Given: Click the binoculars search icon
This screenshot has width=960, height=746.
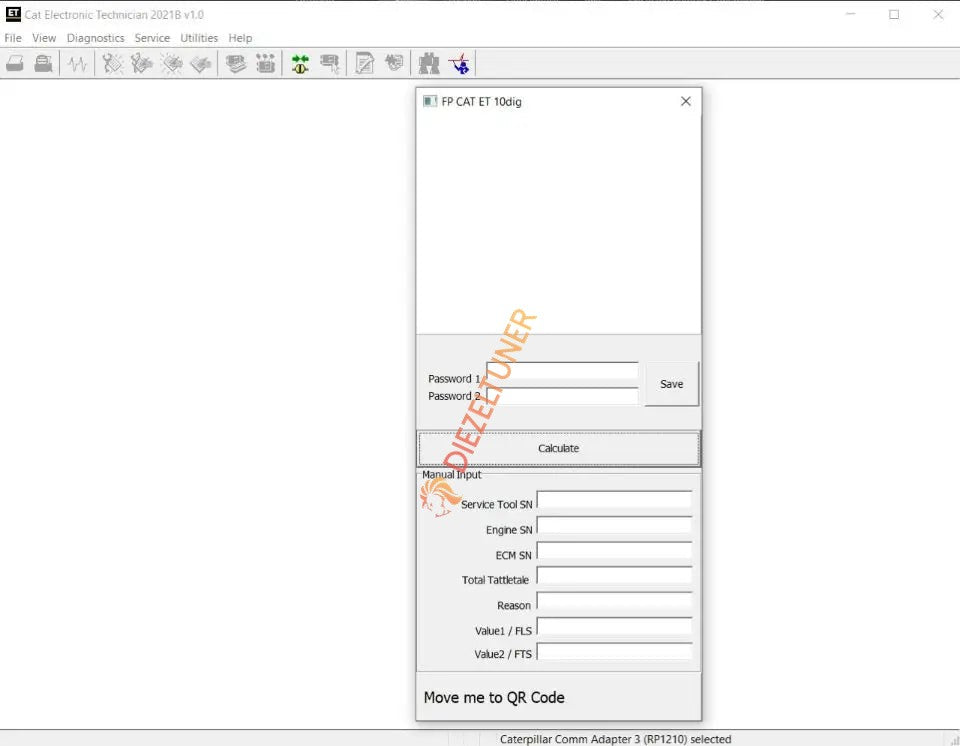Looking at the screenshot, I should pos(429,63).
